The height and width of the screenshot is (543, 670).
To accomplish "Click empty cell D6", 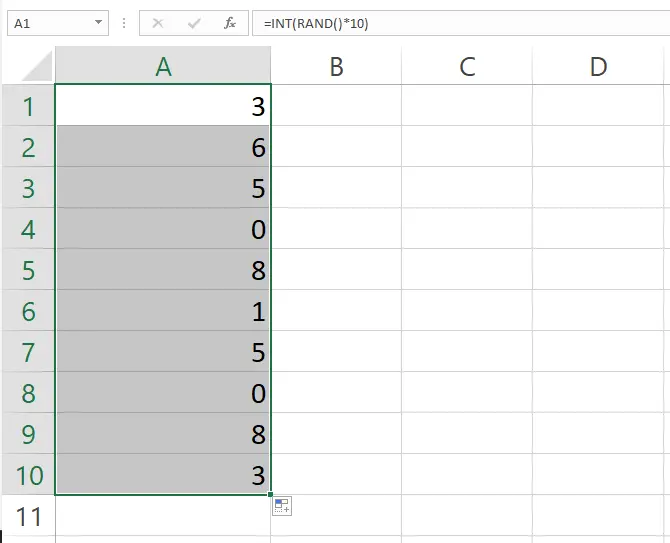I will pyautogui.click(x=598, y=311).
